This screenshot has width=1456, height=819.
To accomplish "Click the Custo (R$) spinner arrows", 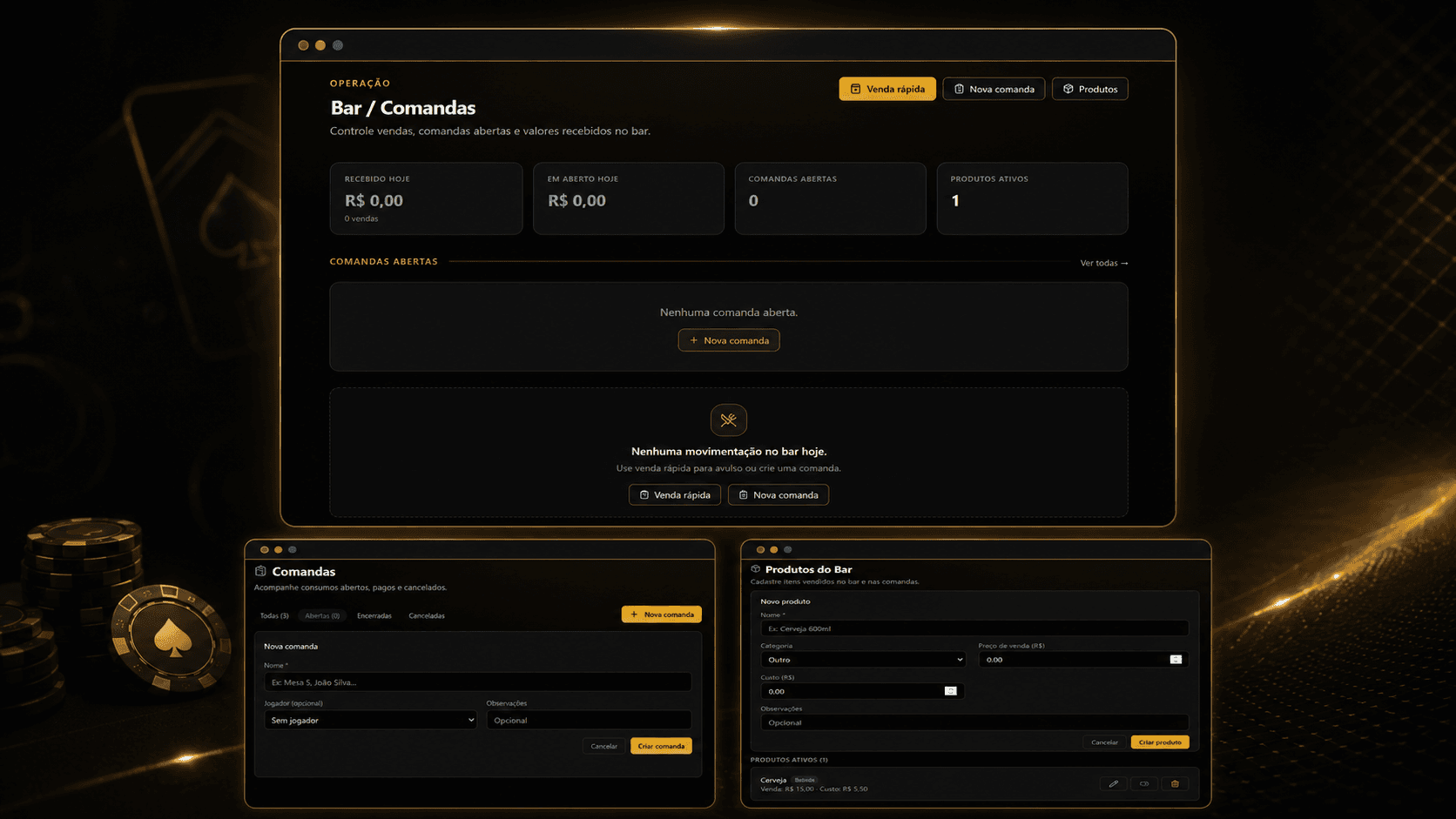I will point(950,691).
